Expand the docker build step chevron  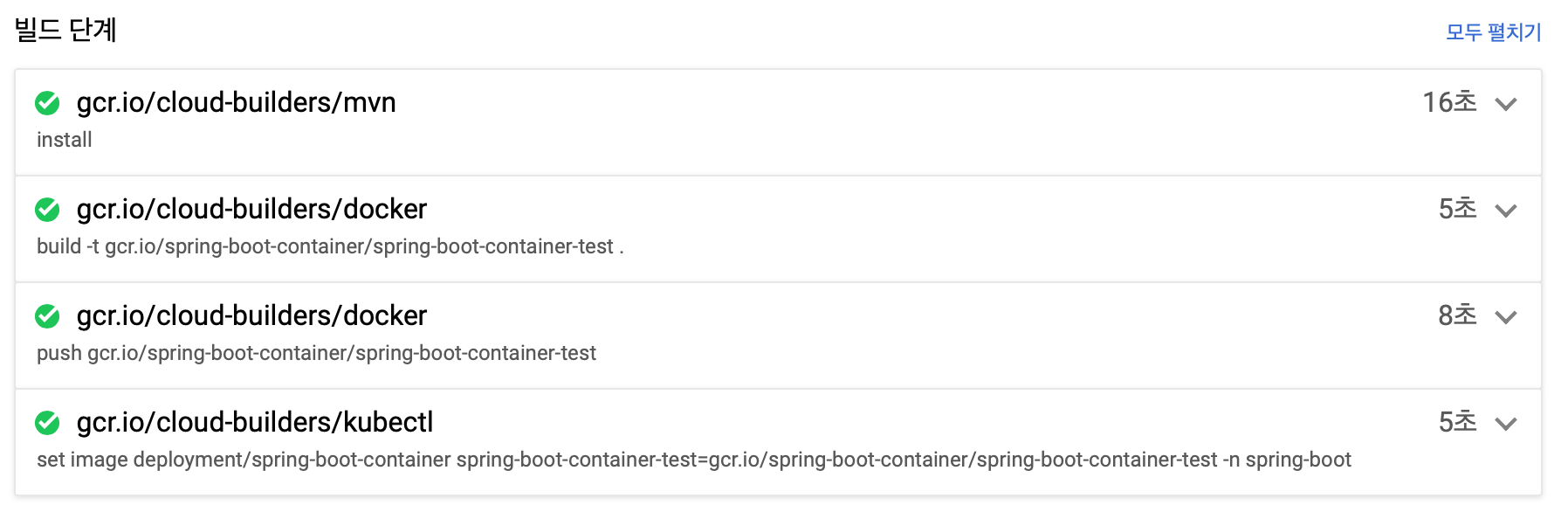pos(1505,211)
